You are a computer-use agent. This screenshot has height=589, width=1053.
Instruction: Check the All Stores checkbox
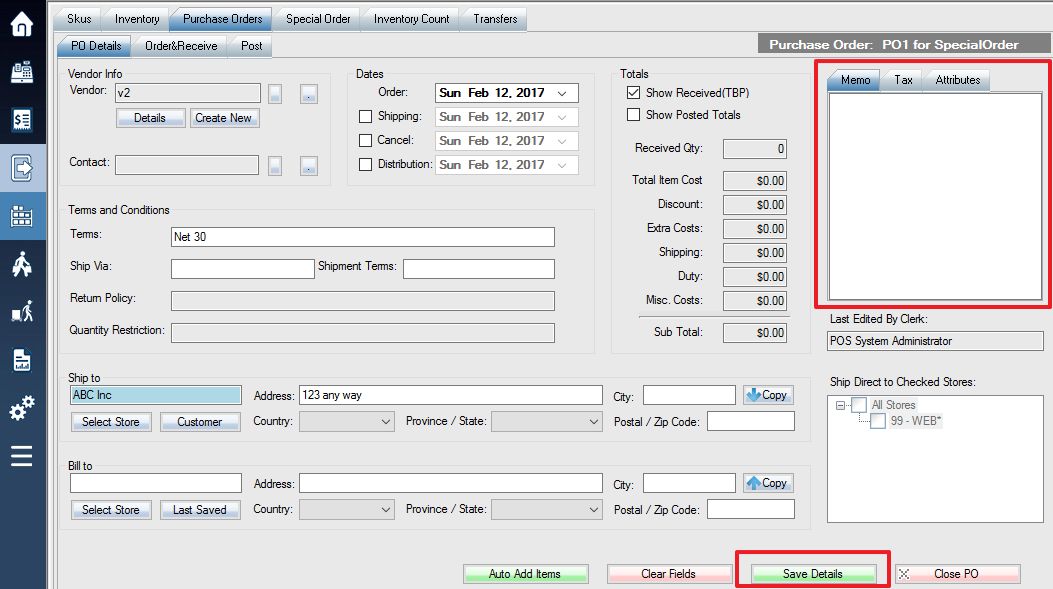pyautogui.click(x=859, y=405)
